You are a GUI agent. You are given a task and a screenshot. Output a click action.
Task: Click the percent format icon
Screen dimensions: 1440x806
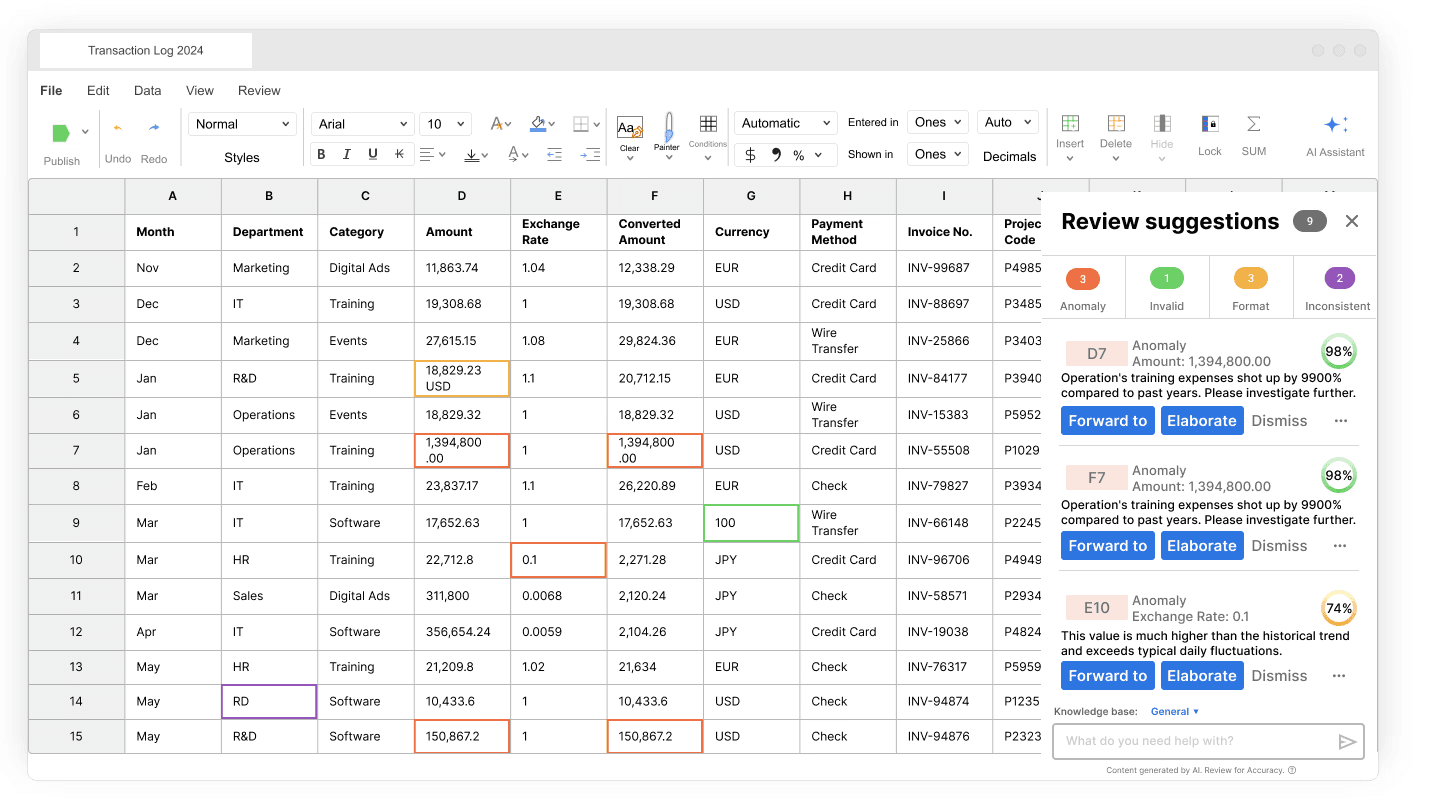point(797,155)
